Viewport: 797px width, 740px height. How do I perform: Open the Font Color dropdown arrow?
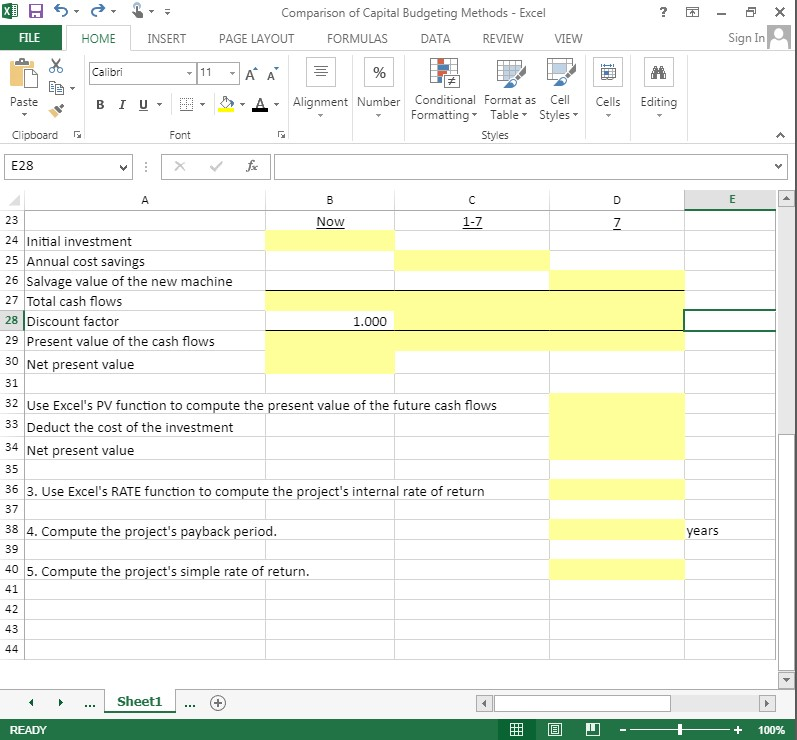[277, 105]
